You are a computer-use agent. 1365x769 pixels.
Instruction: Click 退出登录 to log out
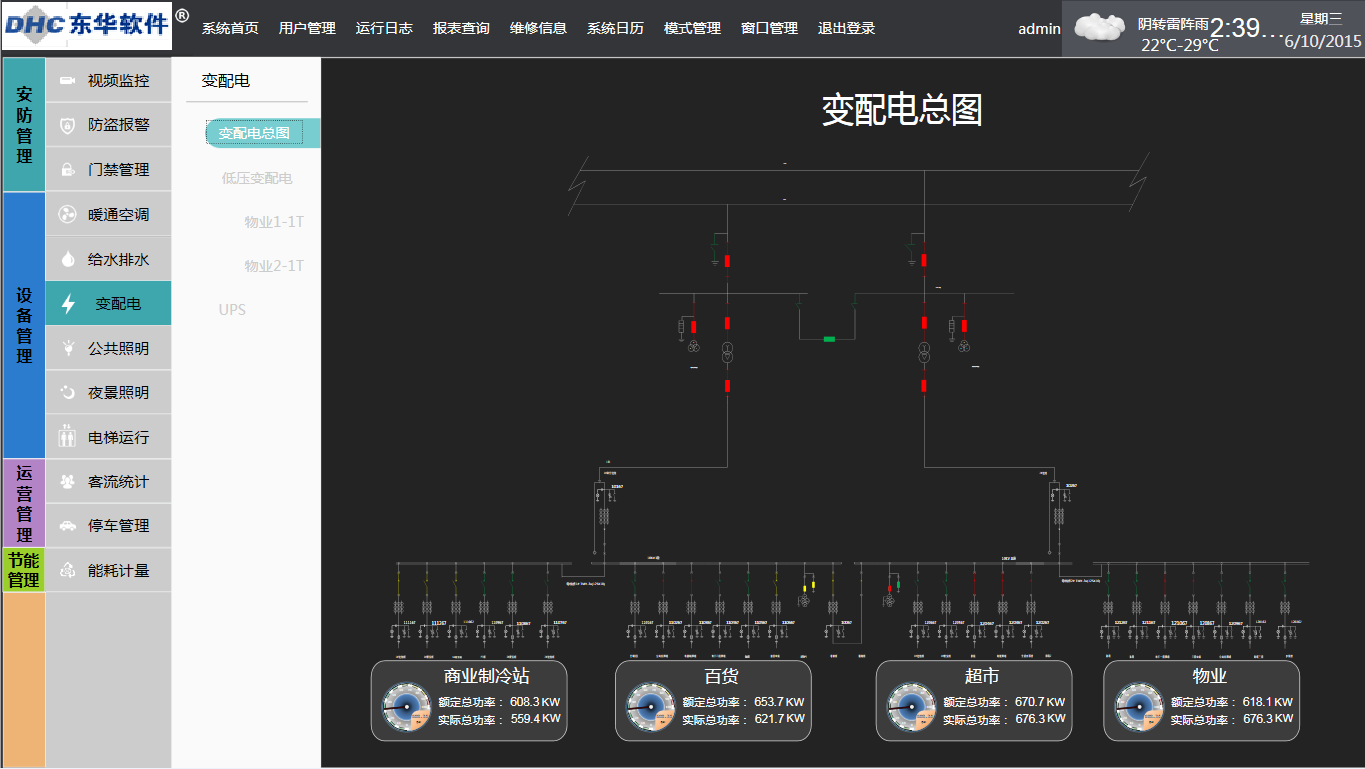846,28
